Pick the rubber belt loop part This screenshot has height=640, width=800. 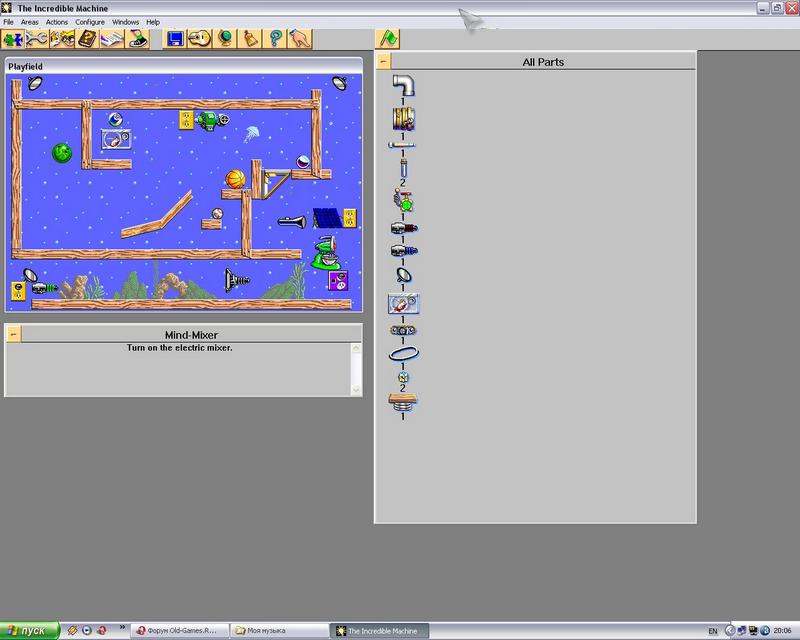[403, 354]
